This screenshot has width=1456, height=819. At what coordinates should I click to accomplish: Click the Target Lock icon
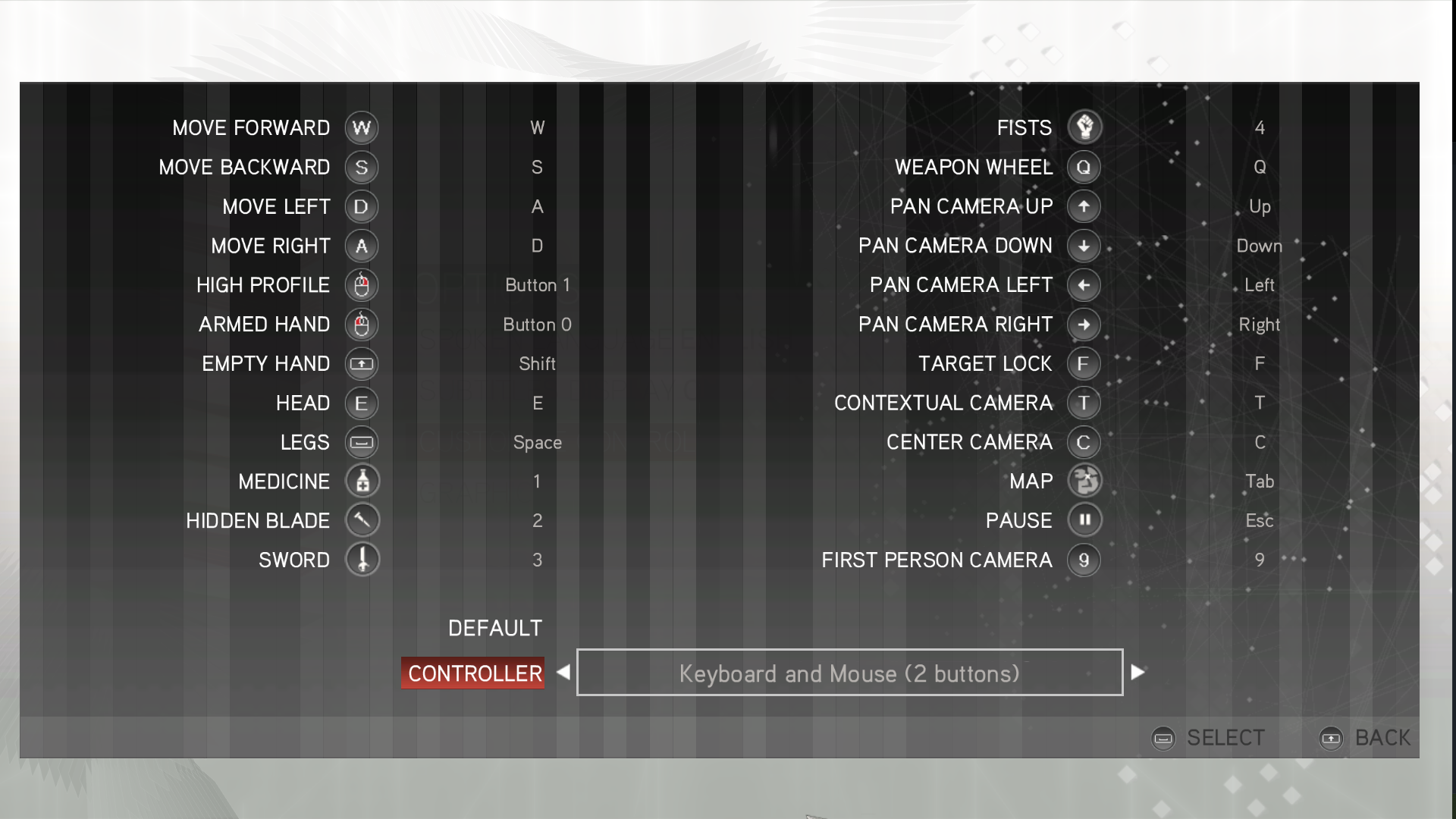[1083, 363]
